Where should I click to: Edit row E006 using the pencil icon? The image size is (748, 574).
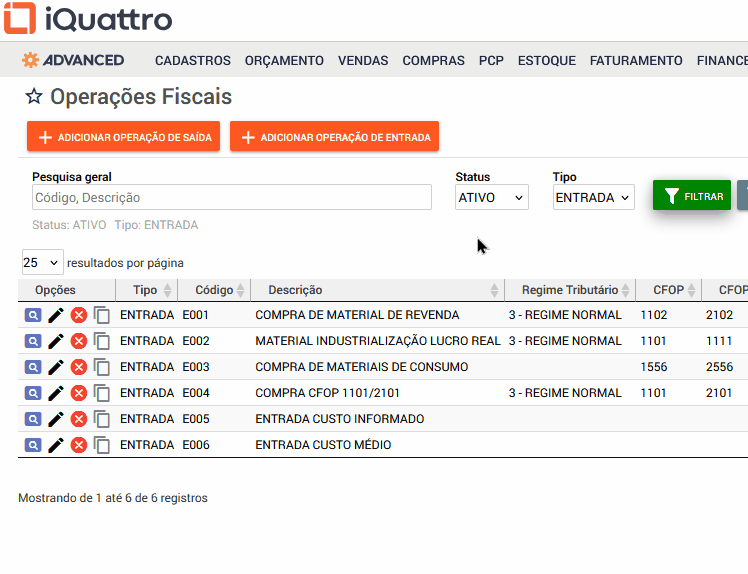click(56, 445)
